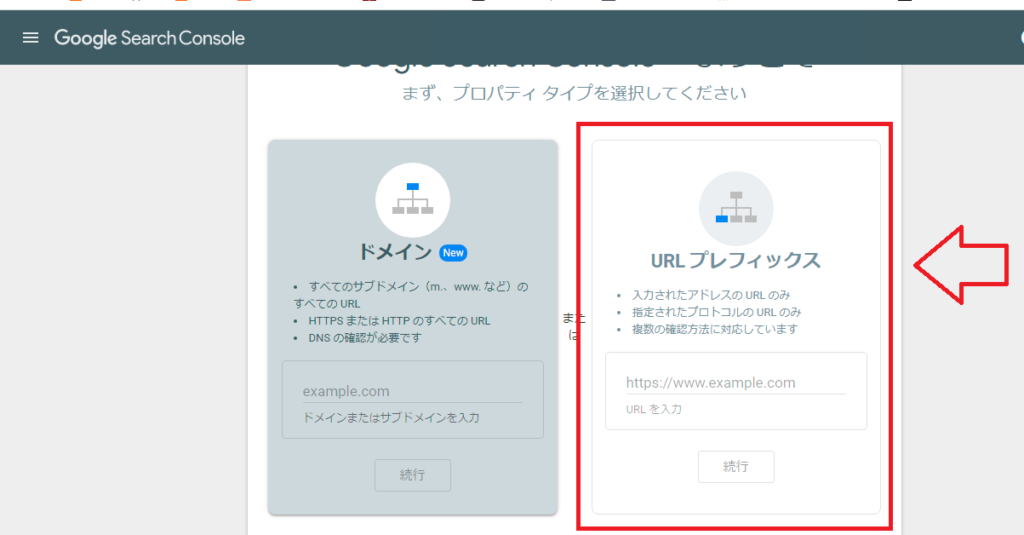Click text すべてのサブドメイン（m.、www. など）
The width and height of the screenshot is (1024, 535).
tap(411, 286)
